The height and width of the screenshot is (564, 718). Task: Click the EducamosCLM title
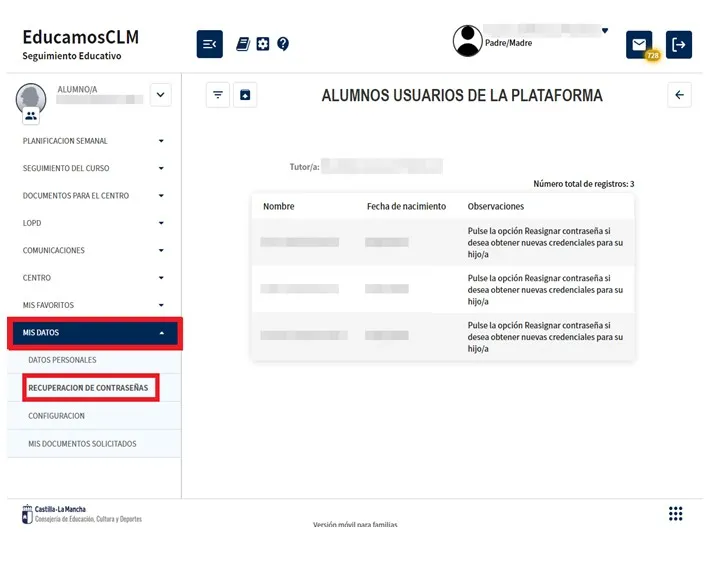pyautogui.click(x=81, y=37)
